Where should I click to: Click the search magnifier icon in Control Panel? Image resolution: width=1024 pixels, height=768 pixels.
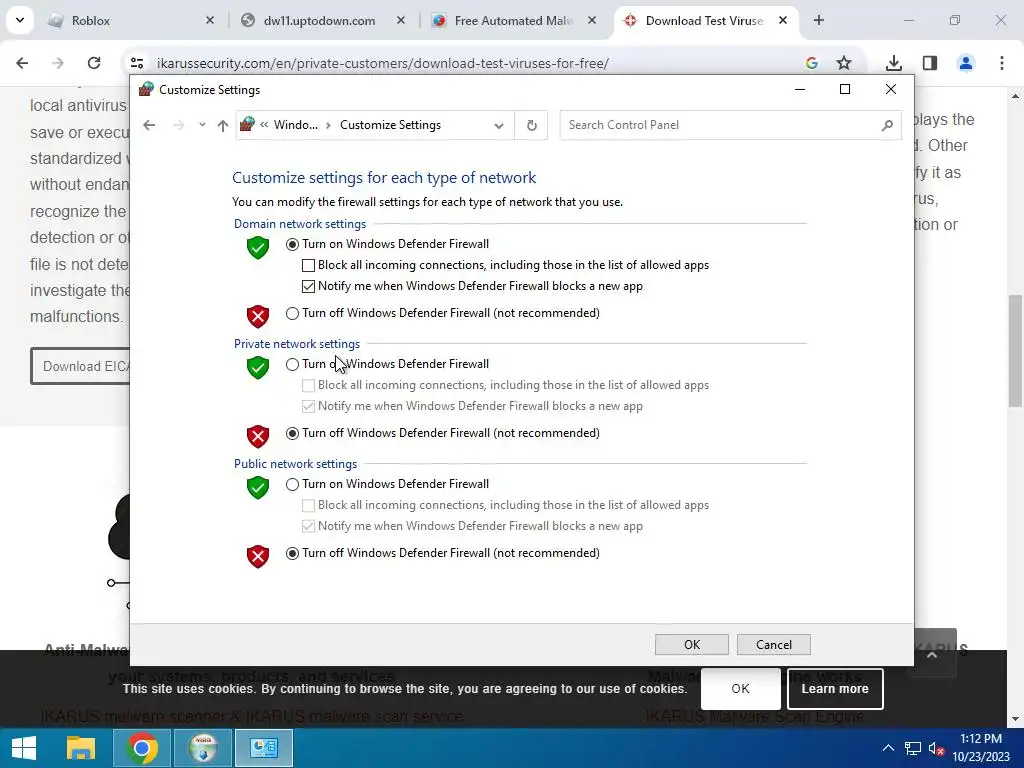point(887,125)
